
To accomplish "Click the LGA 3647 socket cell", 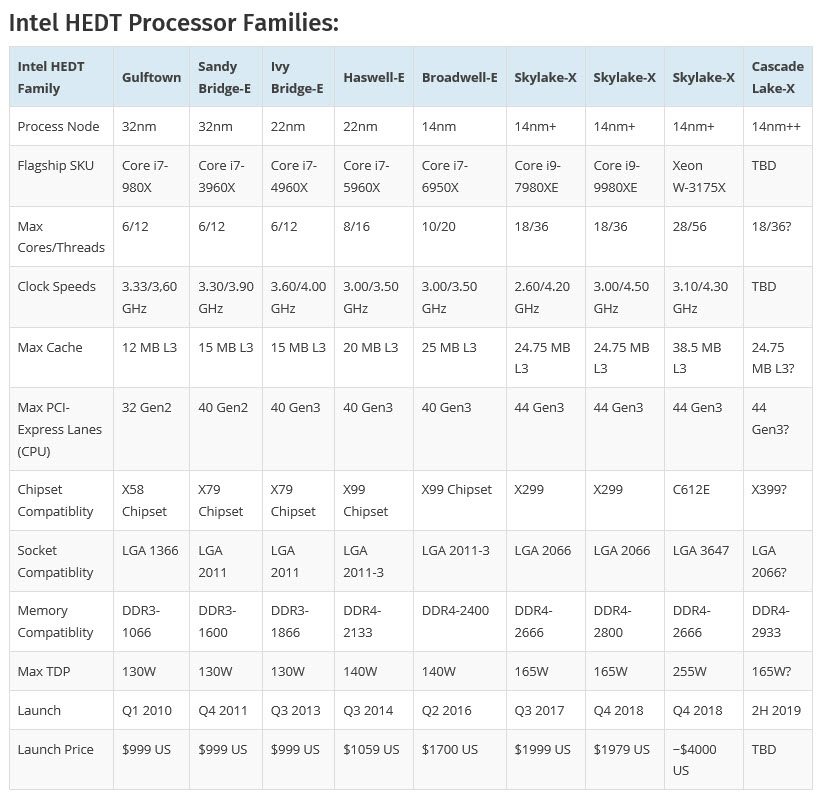I will (704, 550).
